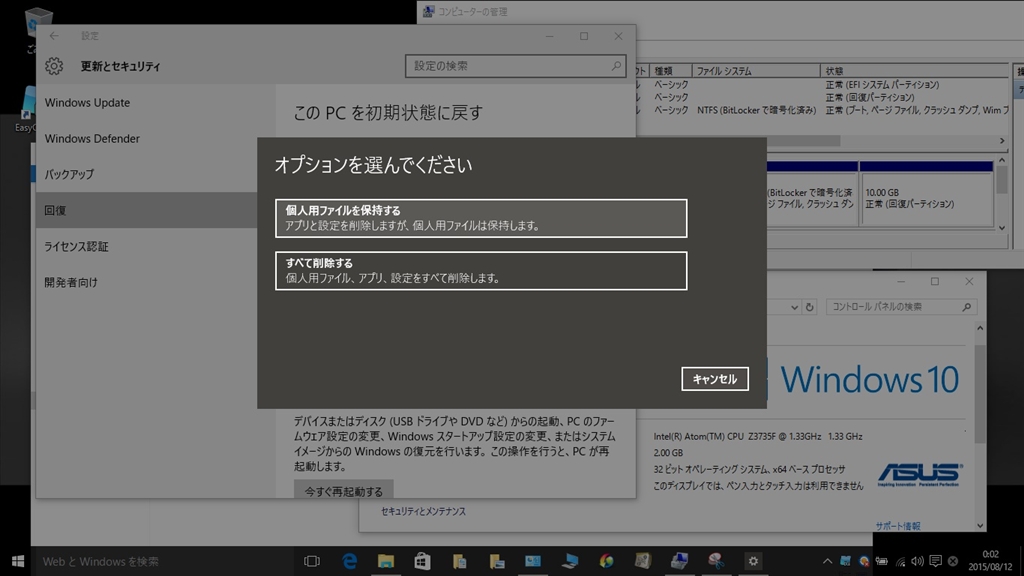The image size is (1024, 576).
Task: Open the Windows Start button
Action: coord(18,561)
